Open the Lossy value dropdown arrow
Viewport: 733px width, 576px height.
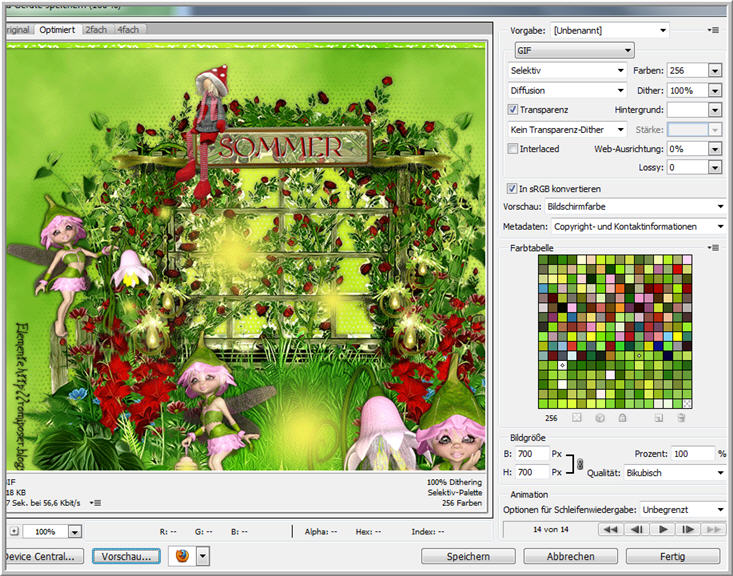click(x=715, y=167)
